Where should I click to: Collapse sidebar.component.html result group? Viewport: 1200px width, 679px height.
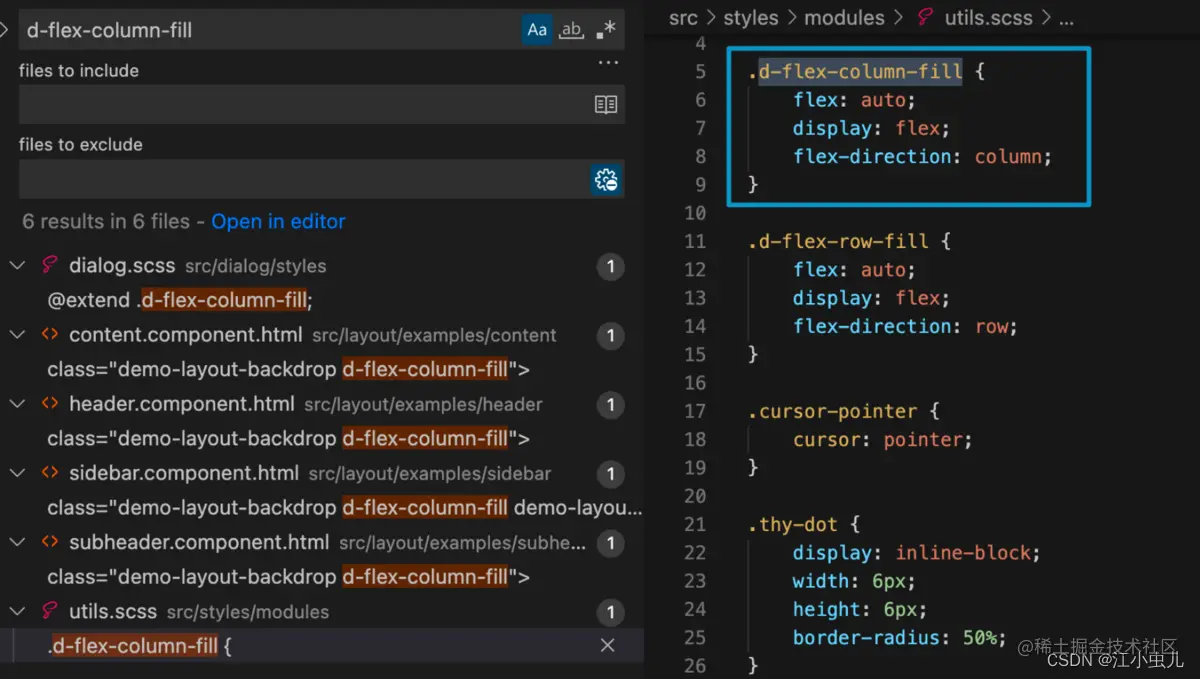[x=17, y=473]
